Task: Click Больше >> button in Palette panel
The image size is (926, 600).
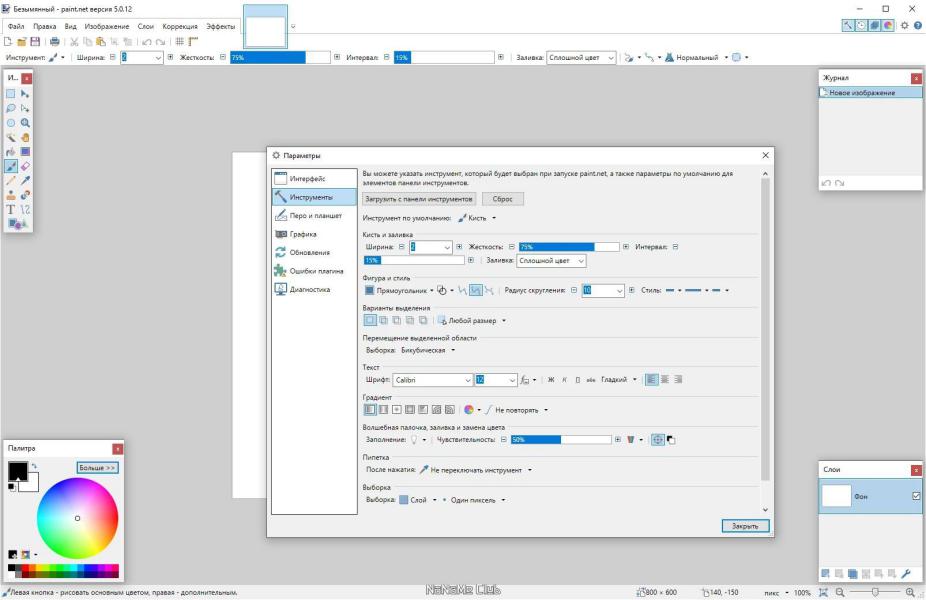Action: click(x=97, y=468)
